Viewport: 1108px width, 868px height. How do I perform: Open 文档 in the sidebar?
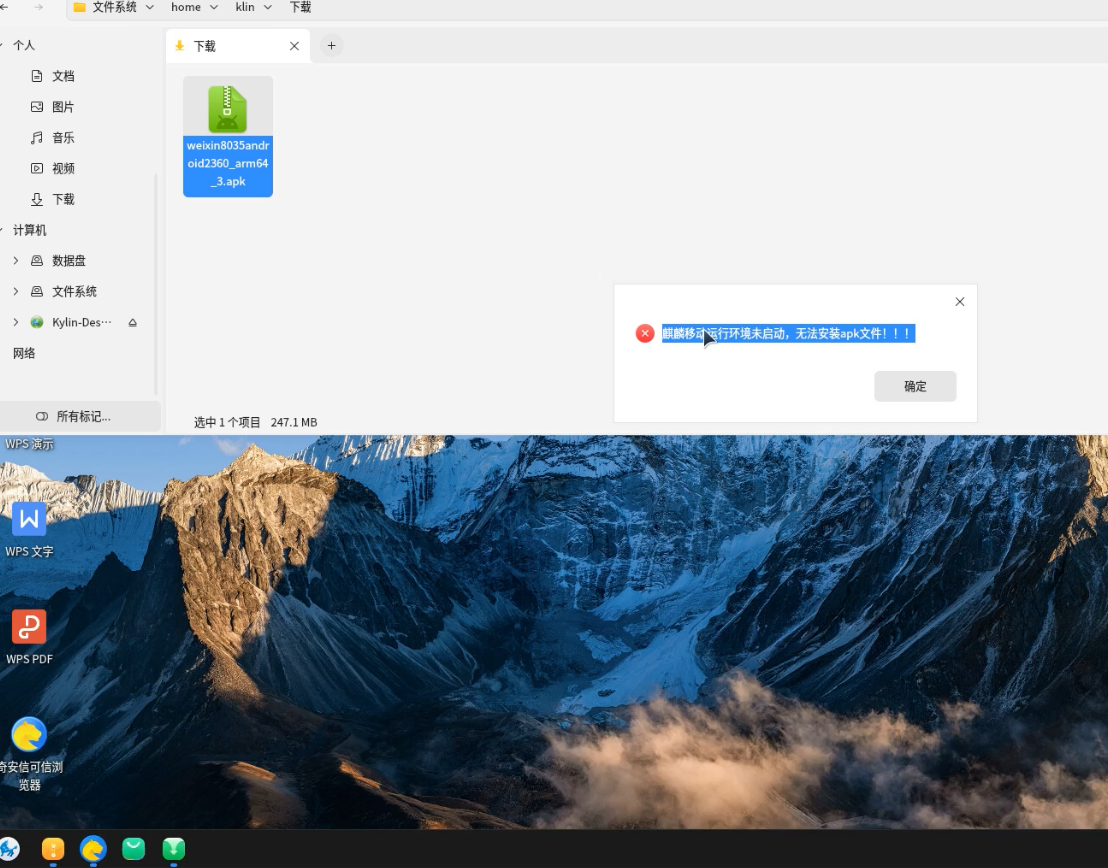63,76
